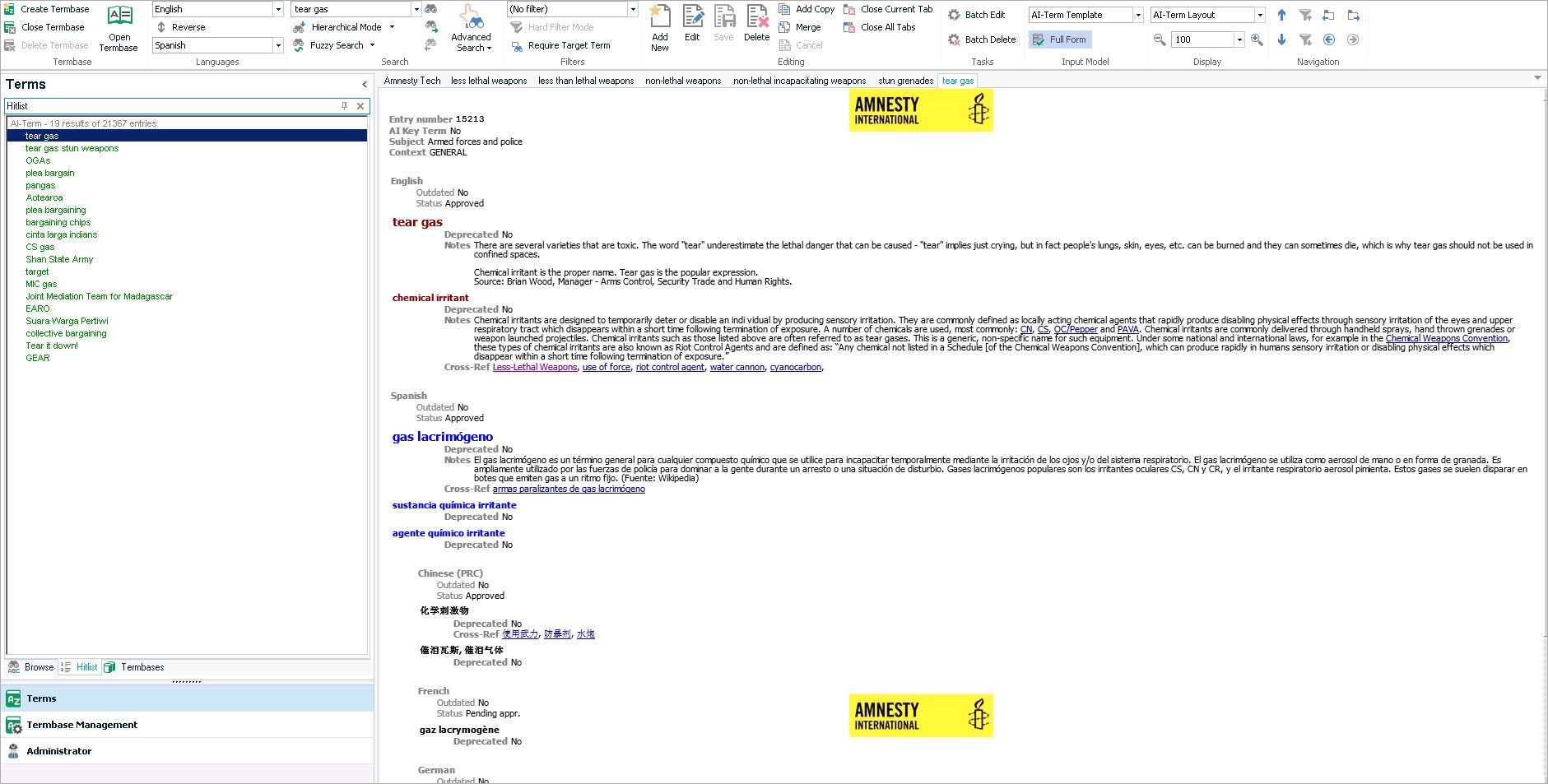Toggle the Full Form input model
Image resolution: width=1548 pixels, height=784 pixels.
click(1060, 39)
